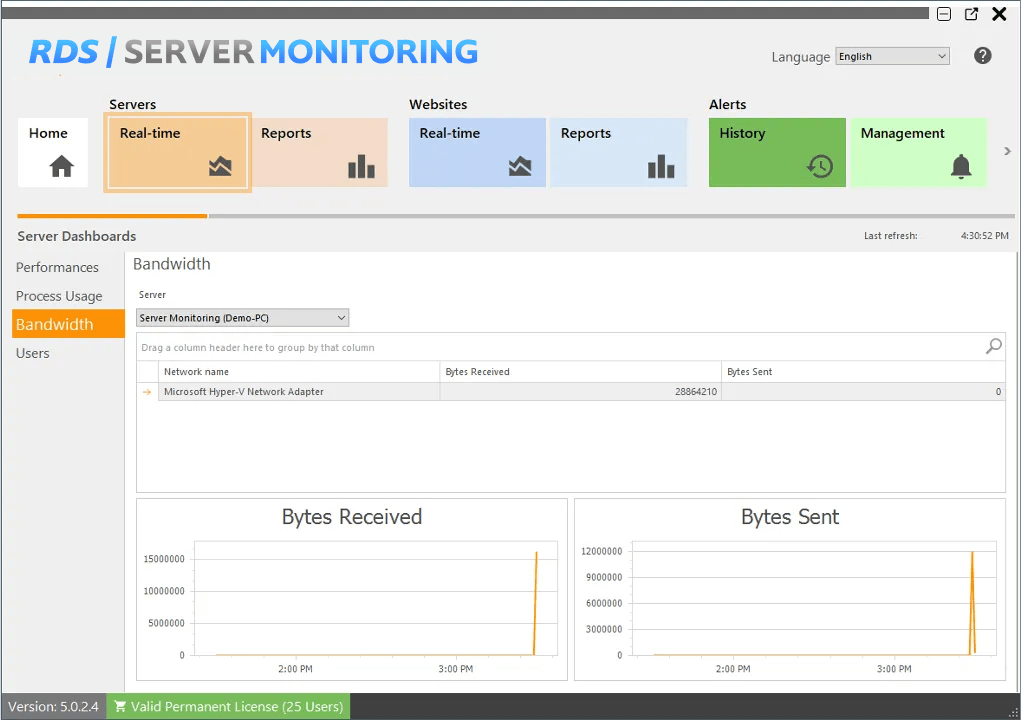The width and height of the screenshot is (1021, 720).
Task: Click Websites Real-time chart icon
Action: (520, 167)
